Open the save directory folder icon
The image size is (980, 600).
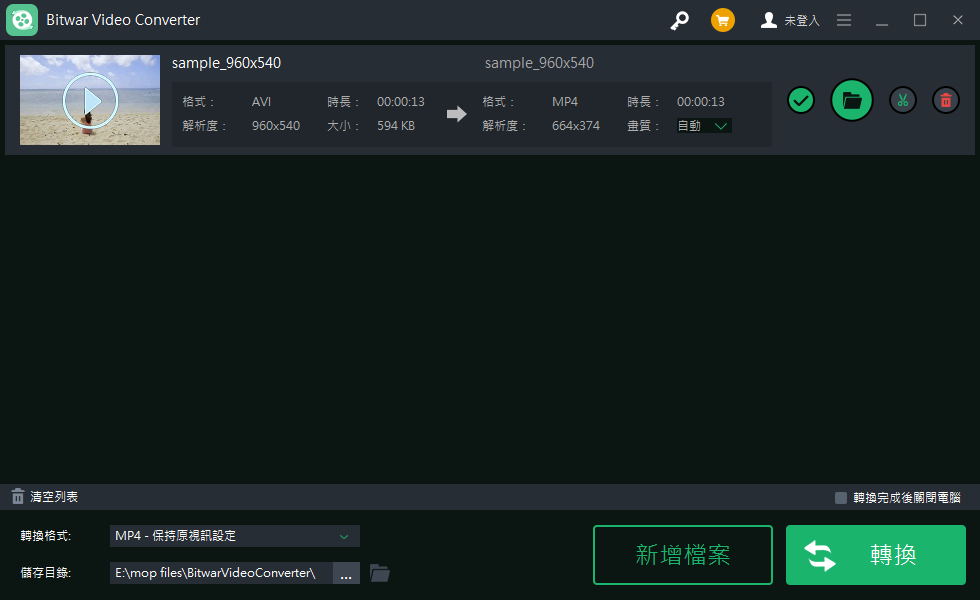(x=379, y=573)
